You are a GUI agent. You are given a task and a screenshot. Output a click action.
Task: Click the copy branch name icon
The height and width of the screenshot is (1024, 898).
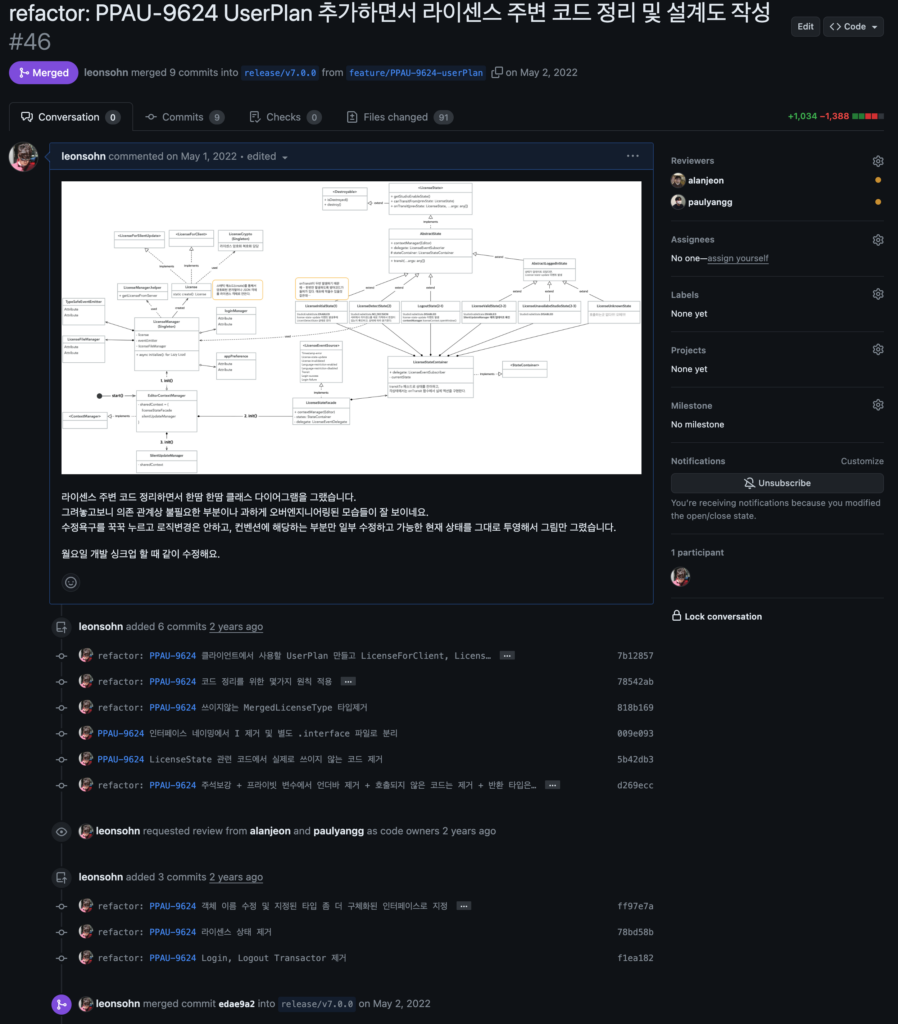497,73
